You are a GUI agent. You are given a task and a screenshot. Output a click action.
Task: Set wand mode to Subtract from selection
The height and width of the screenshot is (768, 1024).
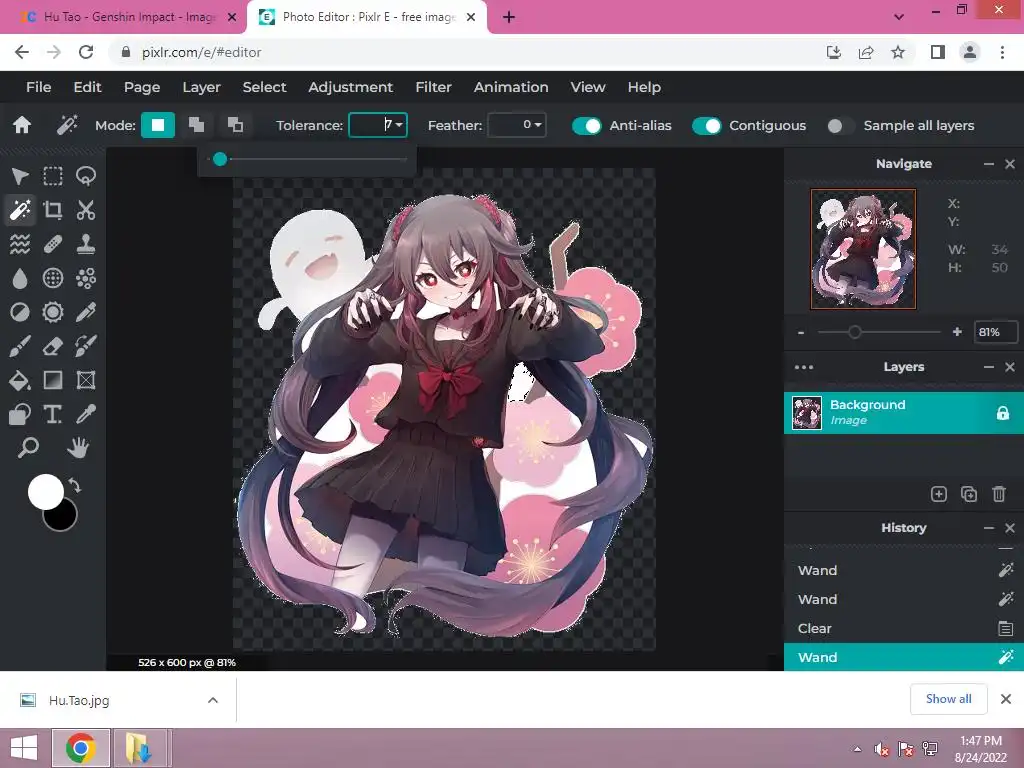click(235, 125)
